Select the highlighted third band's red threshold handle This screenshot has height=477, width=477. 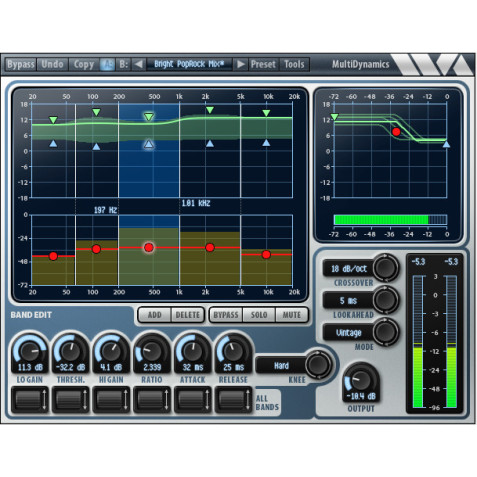click(149, 247)
